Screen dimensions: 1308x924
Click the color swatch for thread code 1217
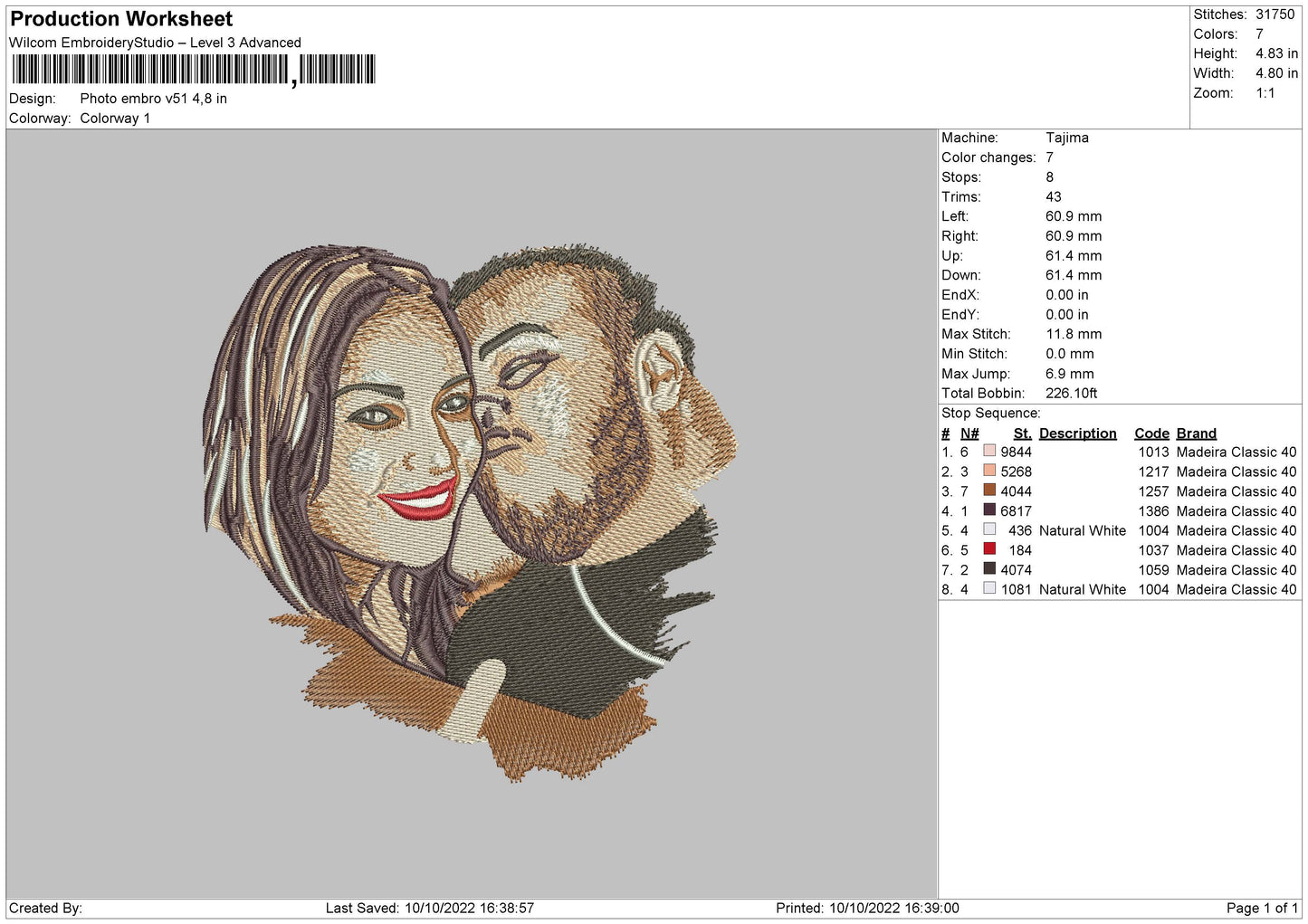[x=989, y=471]
